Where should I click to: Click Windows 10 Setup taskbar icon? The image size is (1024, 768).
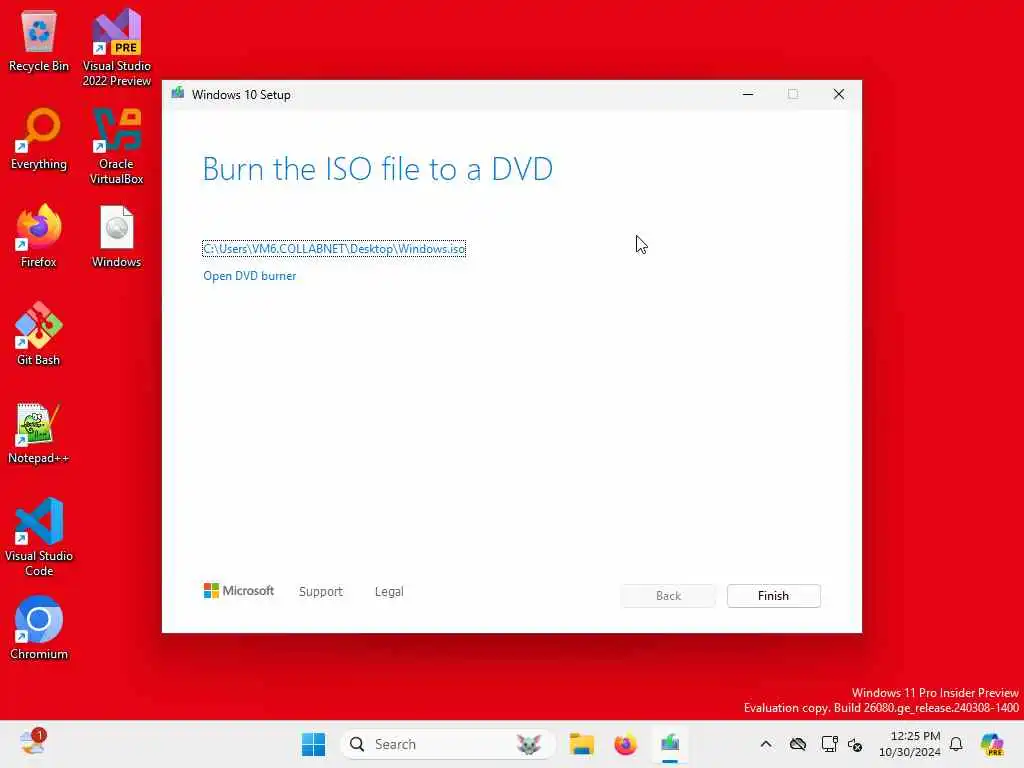(670, 744)
